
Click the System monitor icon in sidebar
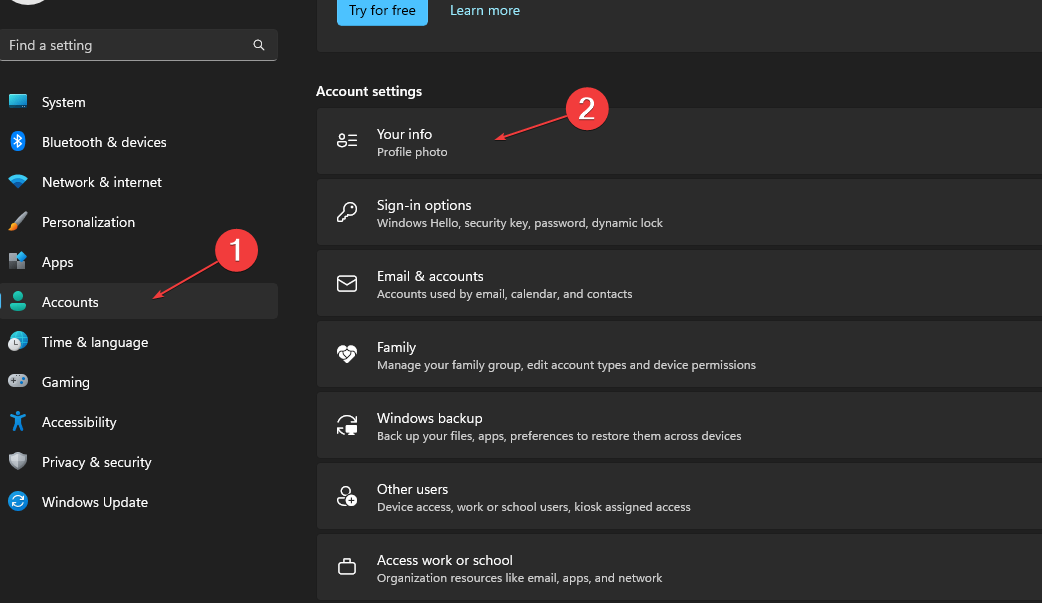click(x=18, y=101)
